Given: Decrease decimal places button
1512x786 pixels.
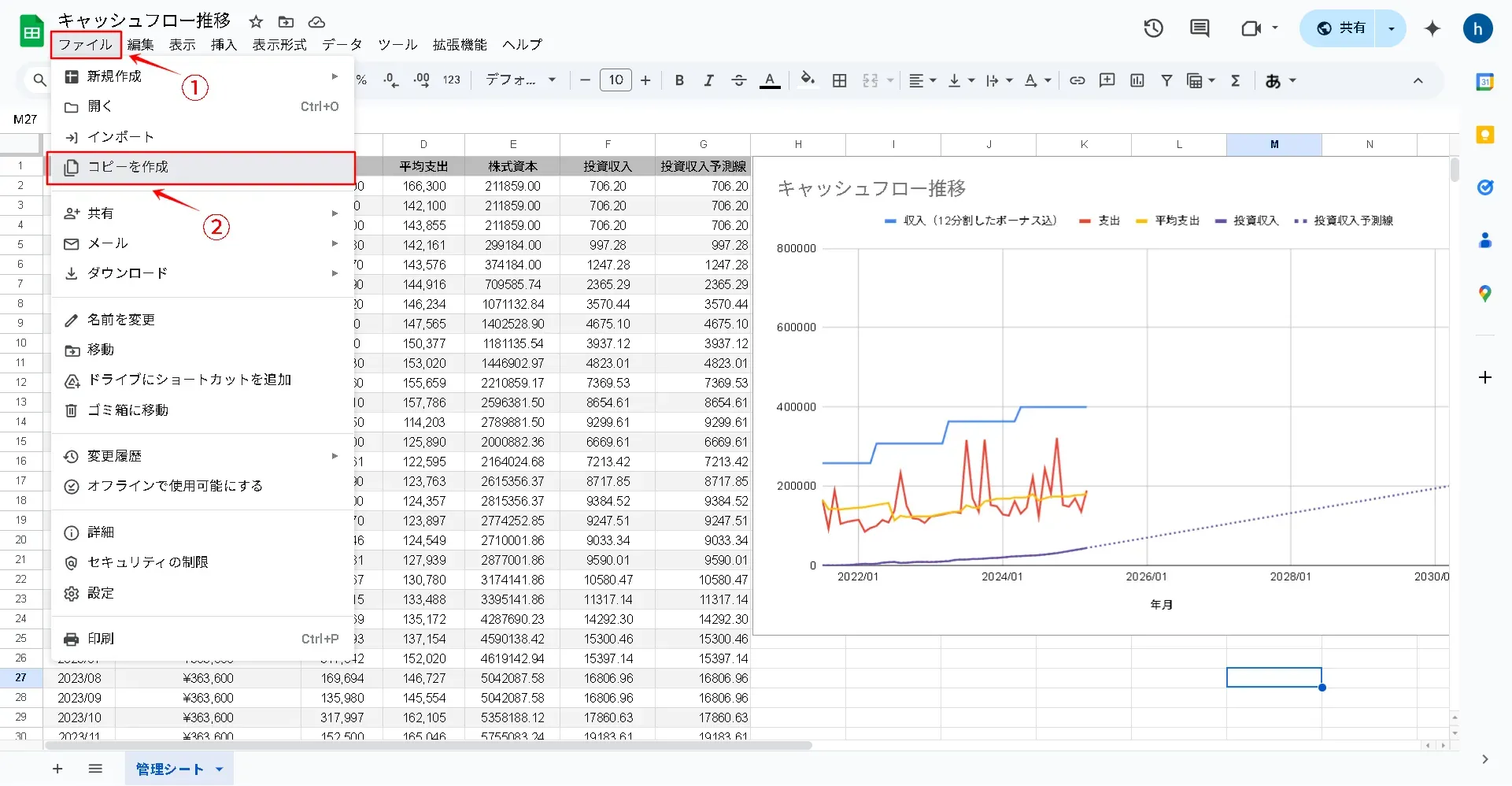Looking at the screenshot, I should tap(391, 80).
